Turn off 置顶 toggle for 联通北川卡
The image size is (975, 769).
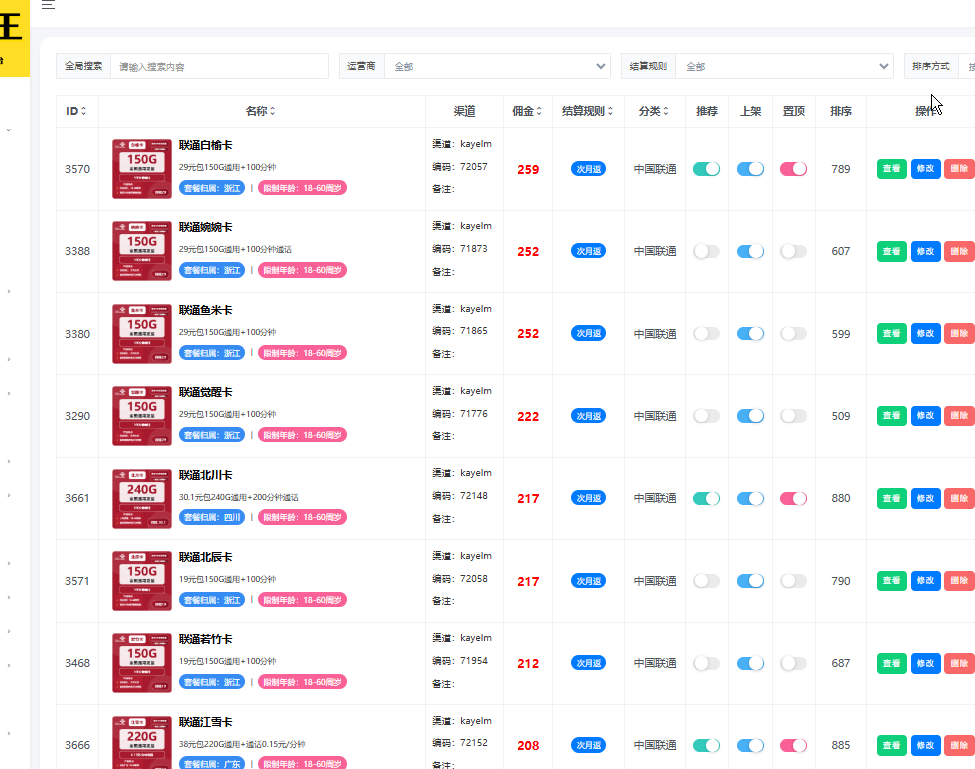click(x=793, y=498)
